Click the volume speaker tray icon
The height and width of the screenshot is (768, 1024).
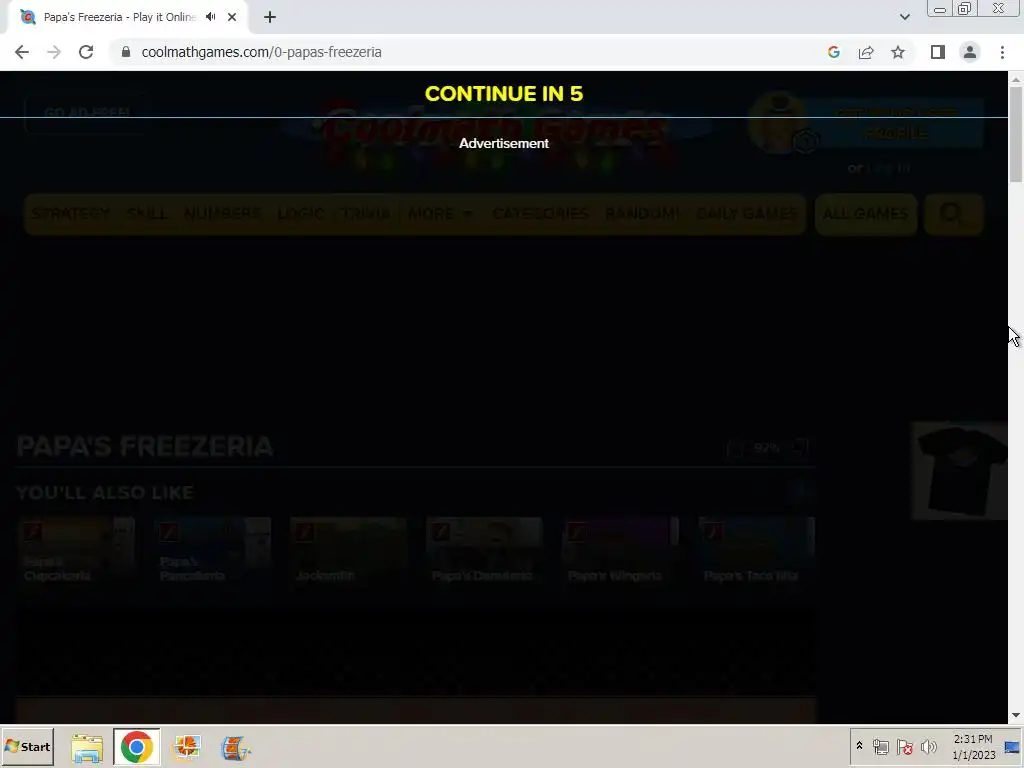tap(928, 746)
